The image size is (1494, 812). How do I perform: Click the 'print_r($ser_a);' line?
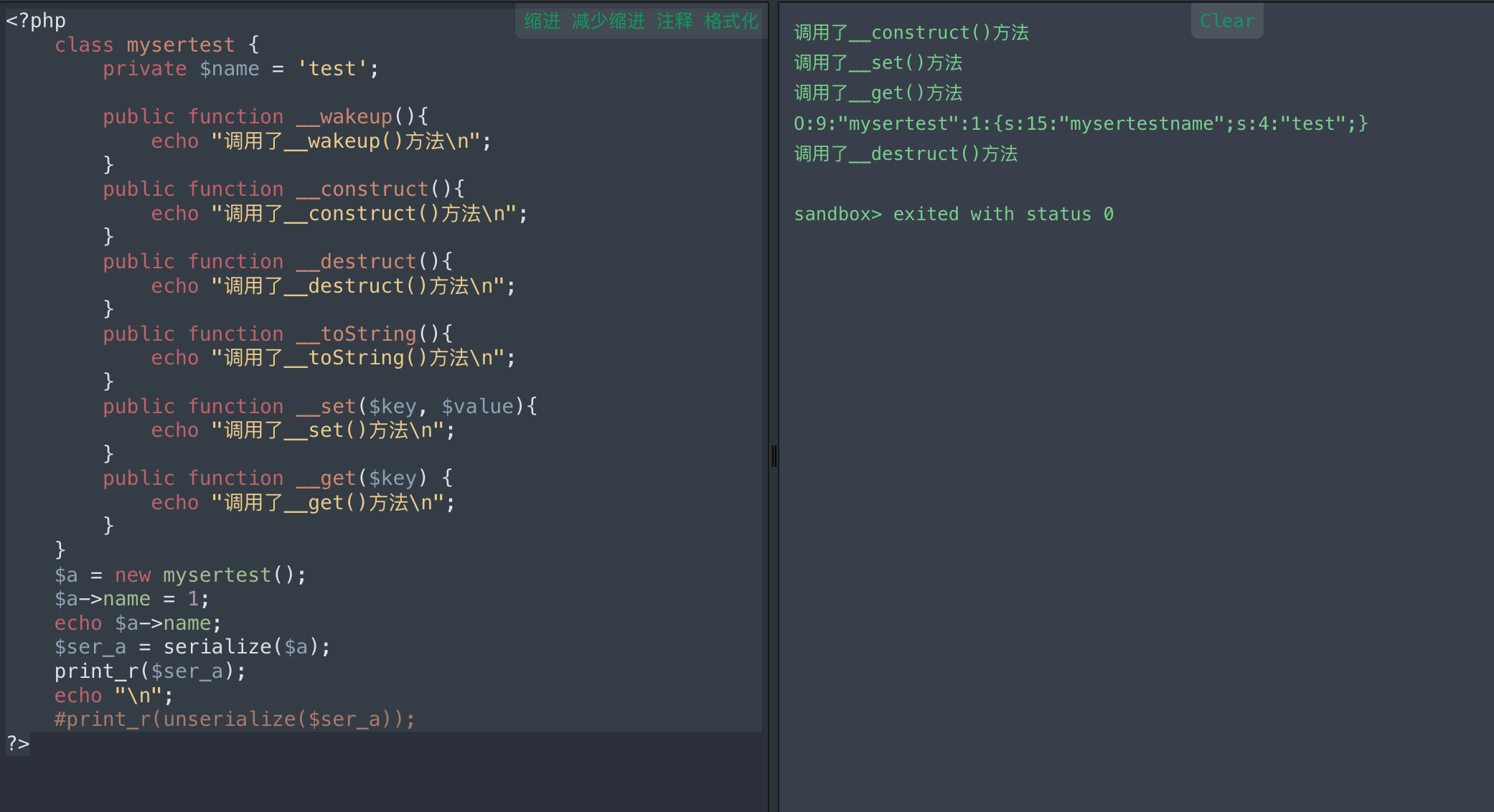click(151, 671)
